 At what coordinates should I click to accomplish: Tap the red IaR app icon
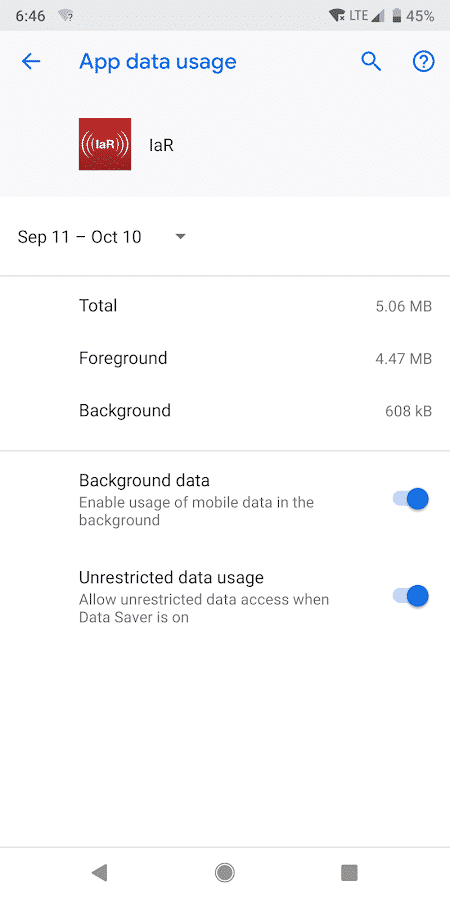[105, 144]
